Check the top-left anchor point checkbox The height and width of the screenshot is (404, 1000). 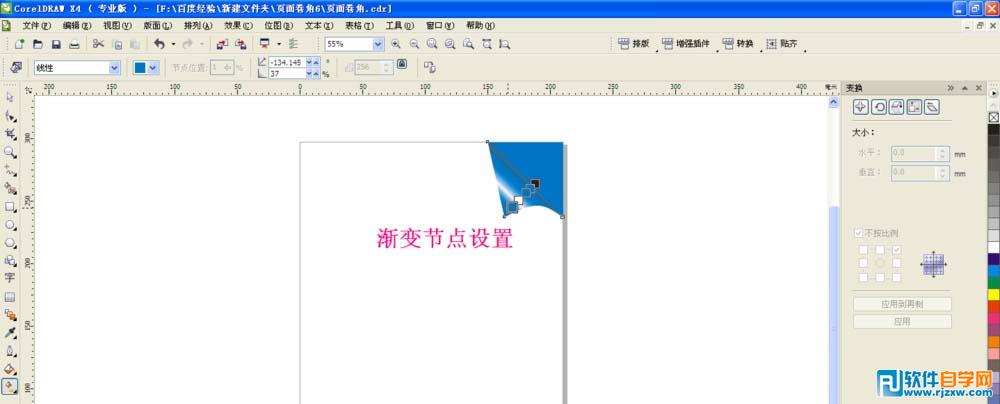tap(864, 250)
